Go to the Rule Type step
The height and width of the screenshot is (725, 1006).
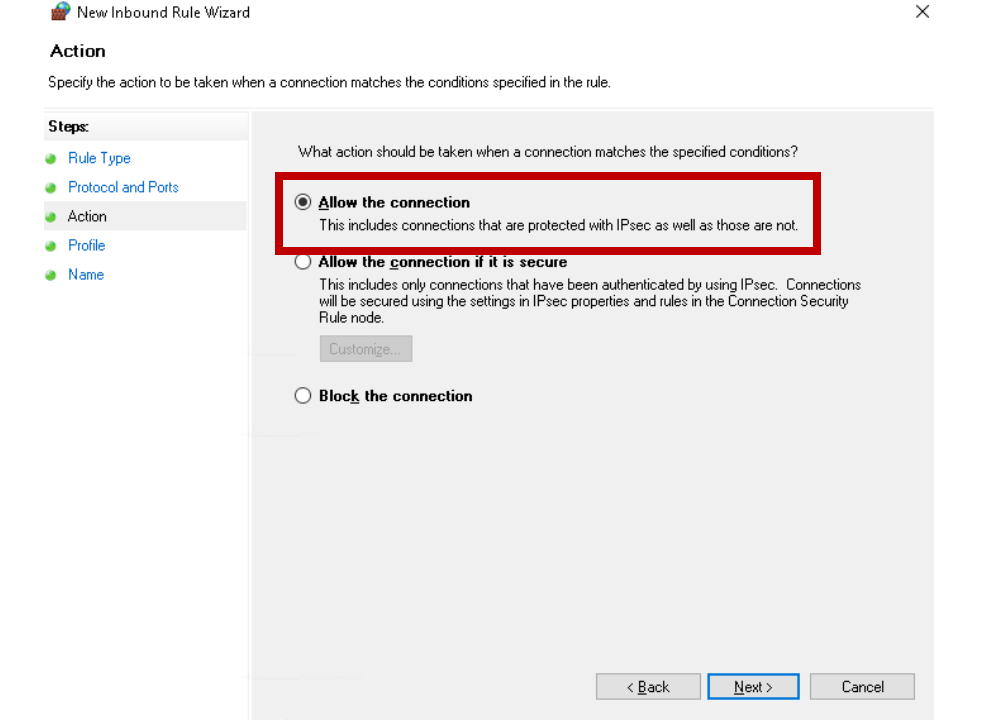point(99,158)
